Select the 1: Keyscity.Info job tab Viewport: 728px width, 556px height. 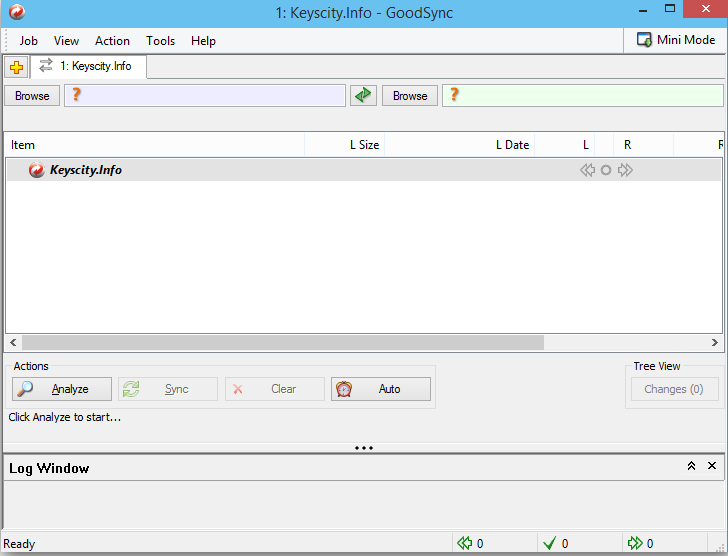point(89,66)
